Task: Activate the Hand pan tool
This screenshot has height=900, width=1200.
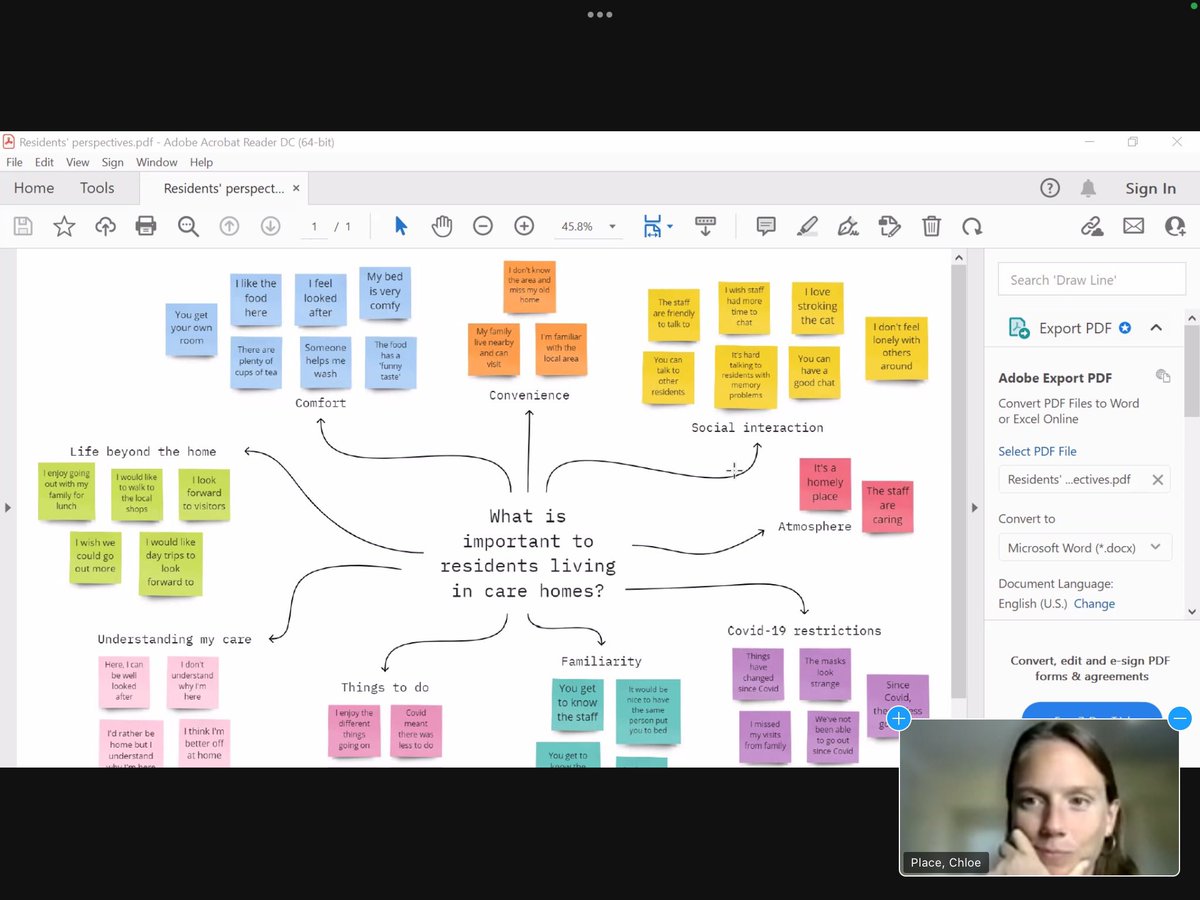Action: 442,227
